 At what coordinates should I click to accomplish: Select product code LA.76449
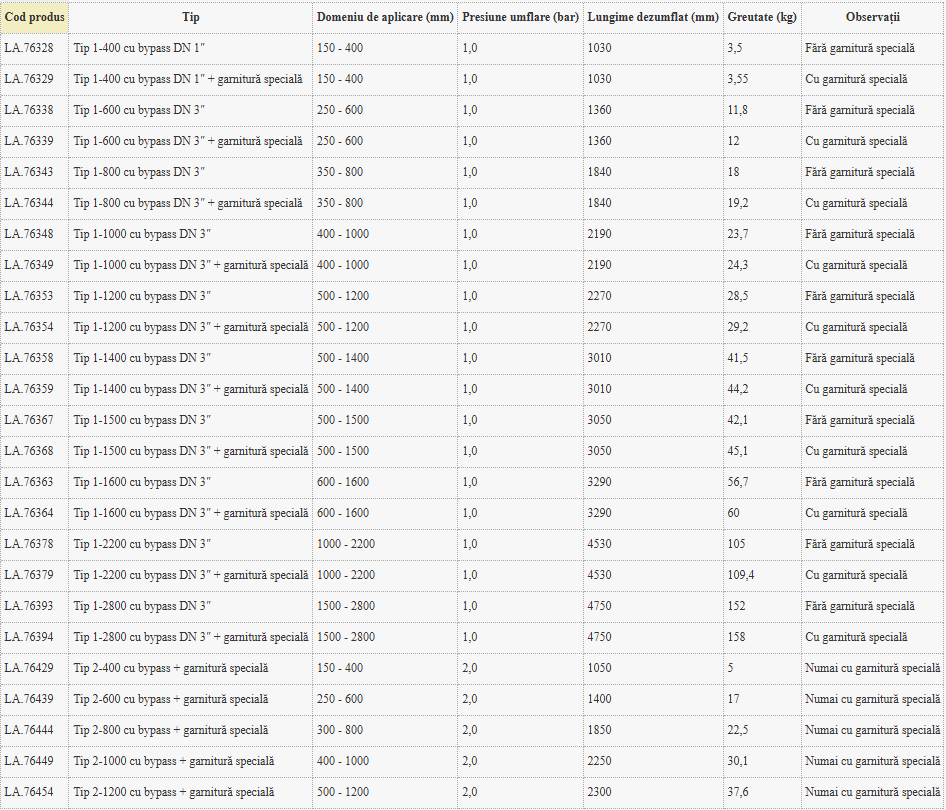point(29,761)
